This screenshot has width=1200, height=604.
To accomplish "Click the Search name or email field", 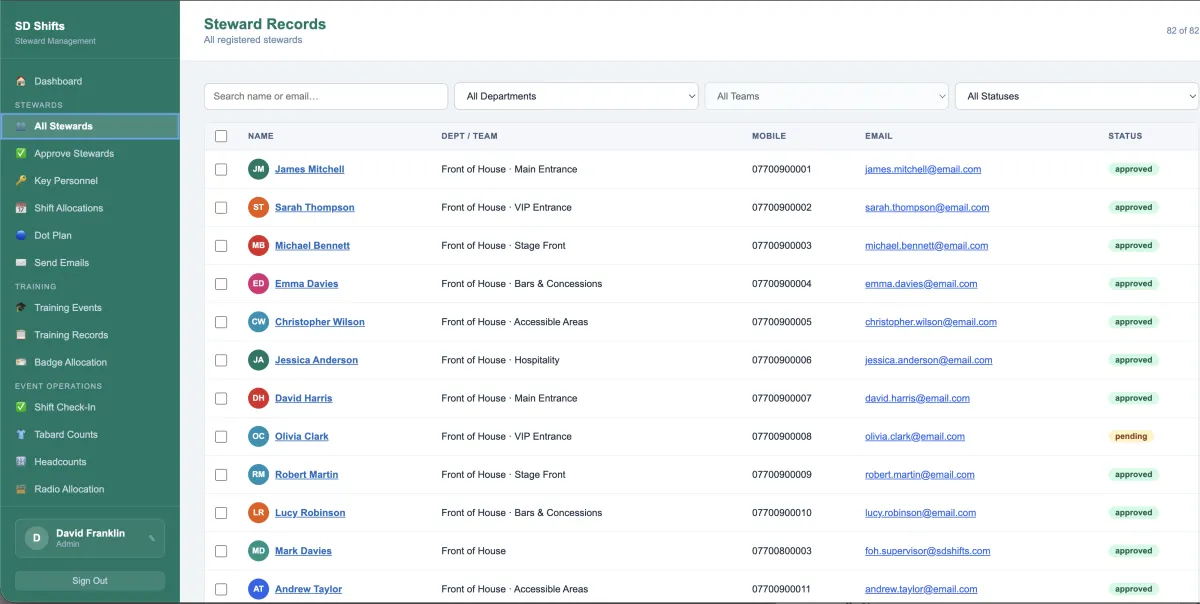I will (326, 96).
